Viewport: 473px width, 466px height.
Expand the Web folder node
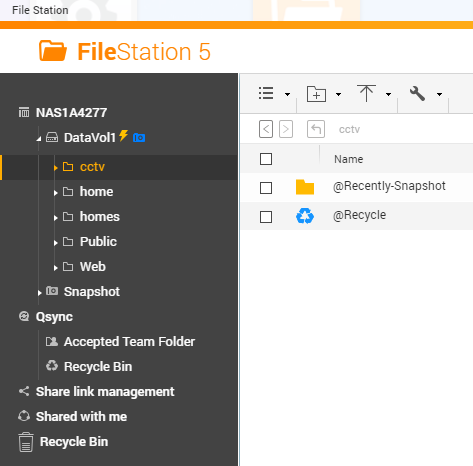pyautogui.click(x=56, y=268)
